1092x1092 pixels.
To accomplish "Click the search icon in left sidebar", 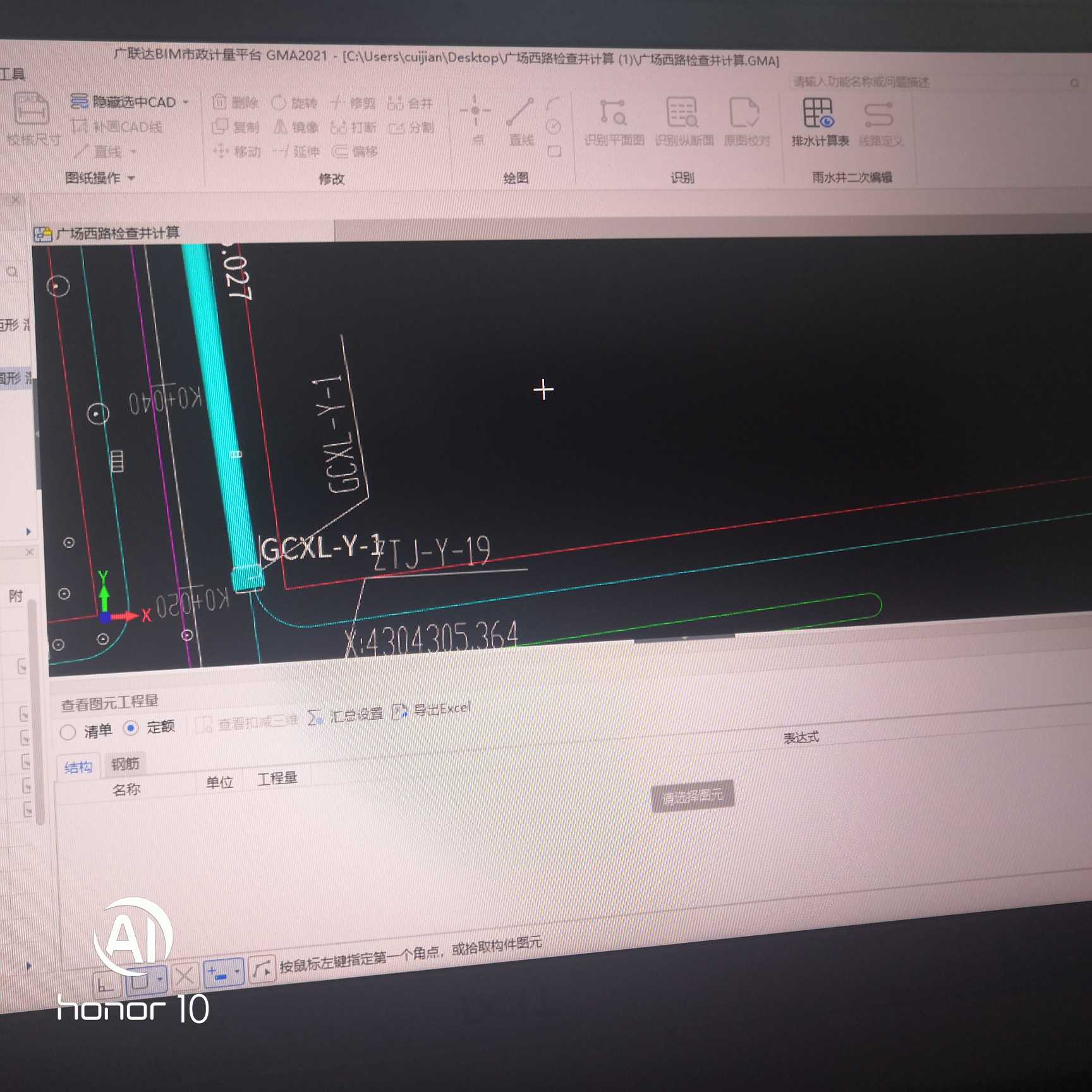I will [12, 272].
